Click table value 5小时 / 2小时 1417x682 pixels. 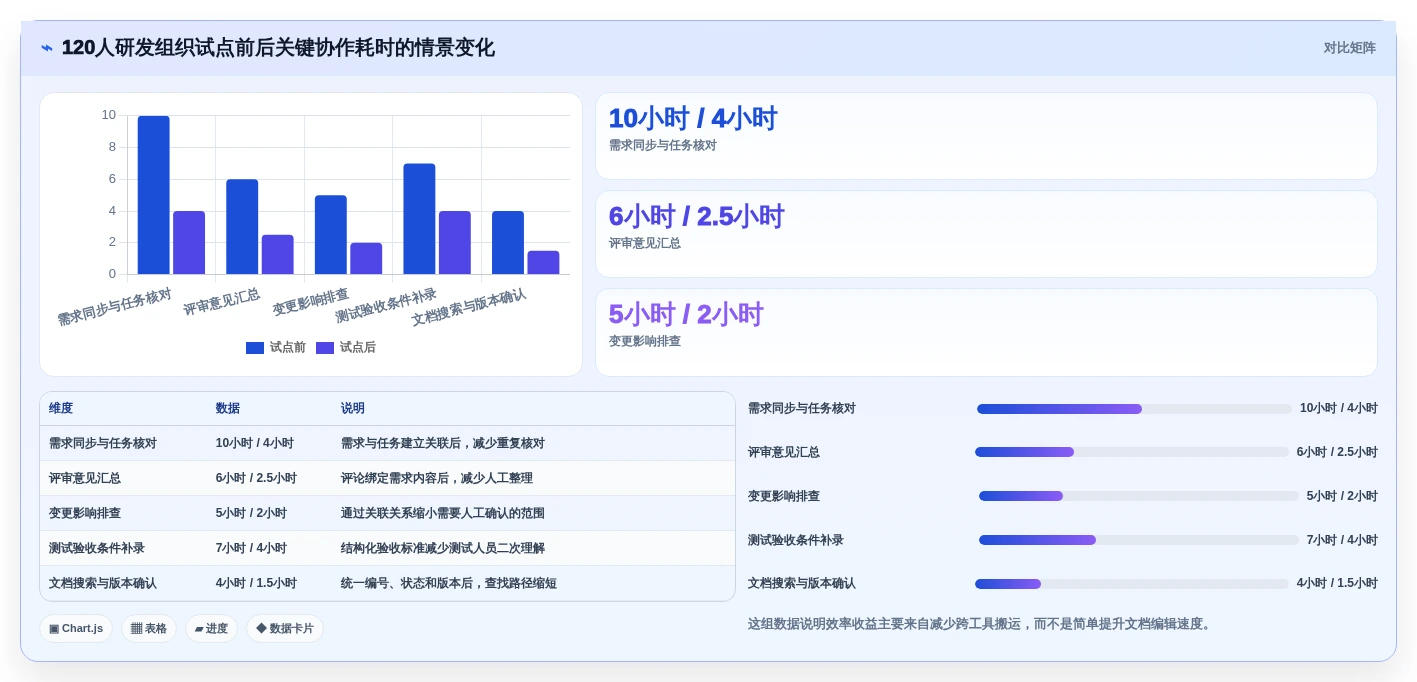(x=251, y=513)
